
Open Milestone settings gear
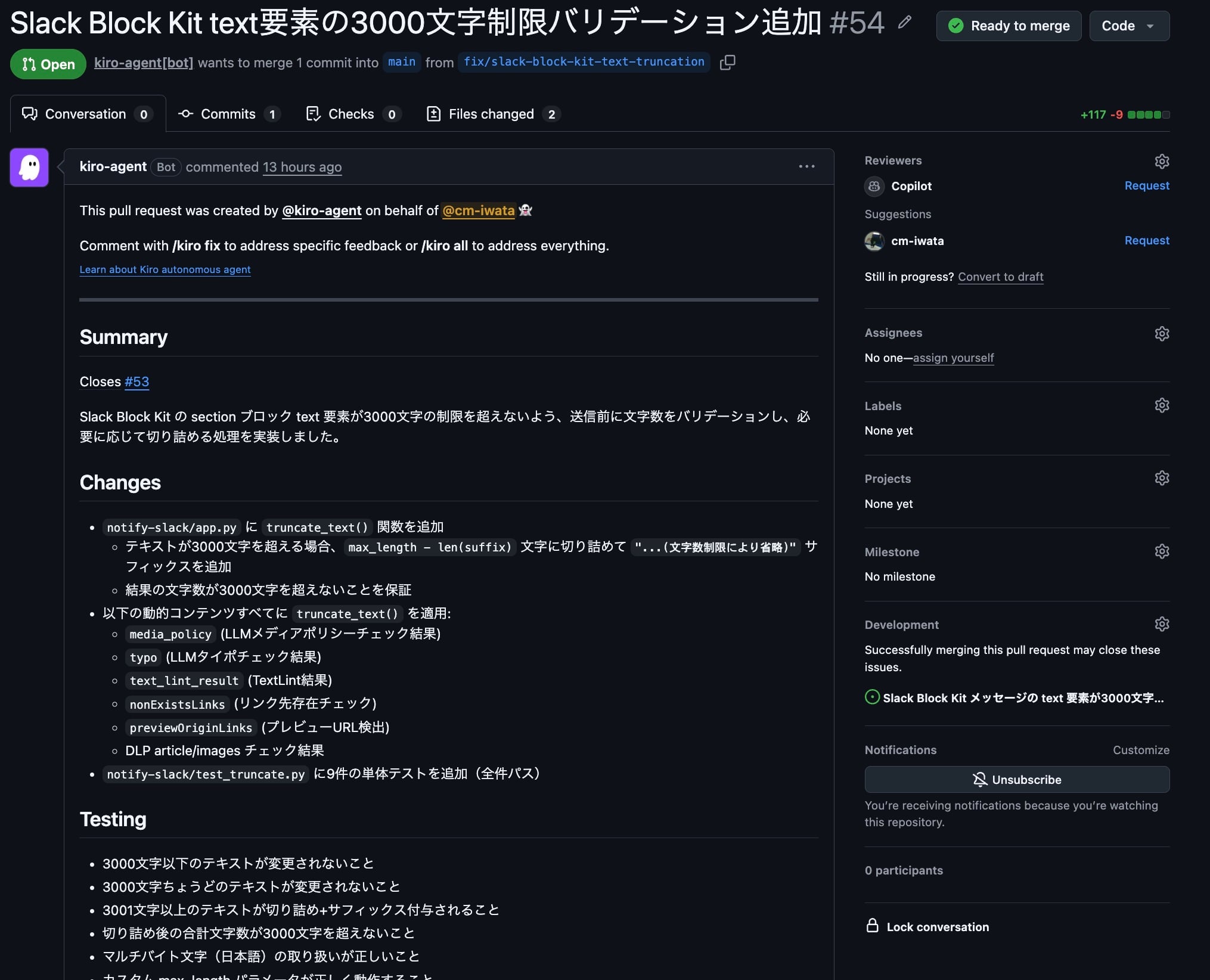tap(1162, 551)
